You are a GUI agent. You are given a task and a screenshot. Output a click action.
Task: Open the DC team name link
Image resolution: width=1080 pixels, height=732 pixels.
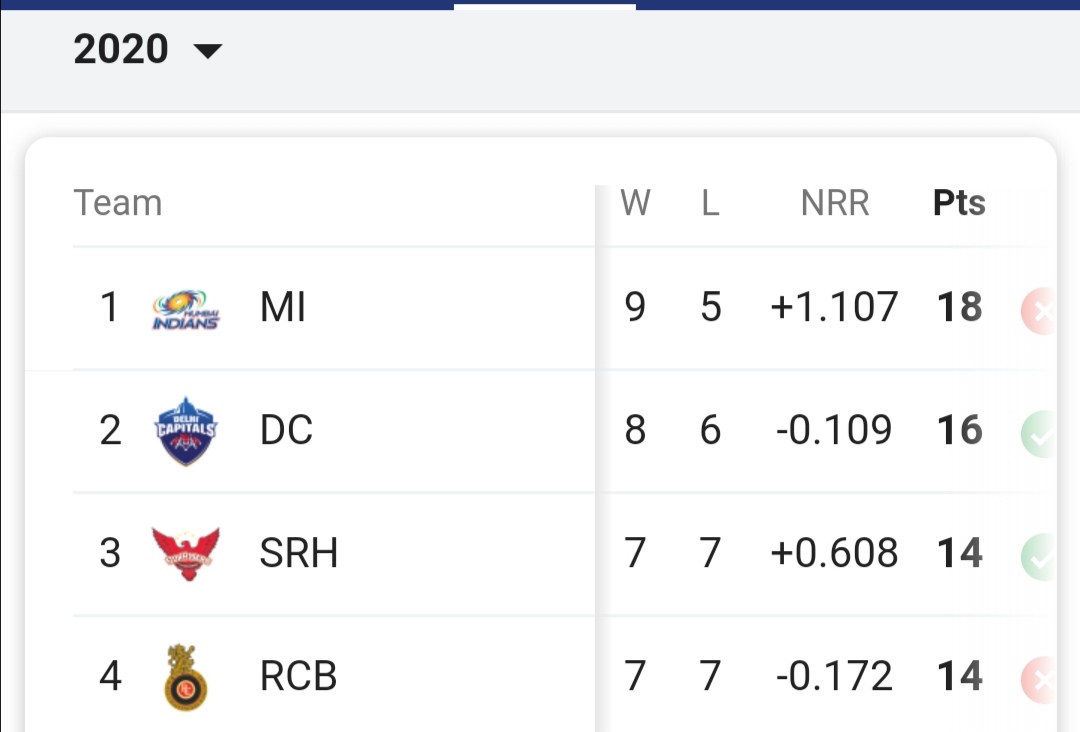[x=286, y=431]
